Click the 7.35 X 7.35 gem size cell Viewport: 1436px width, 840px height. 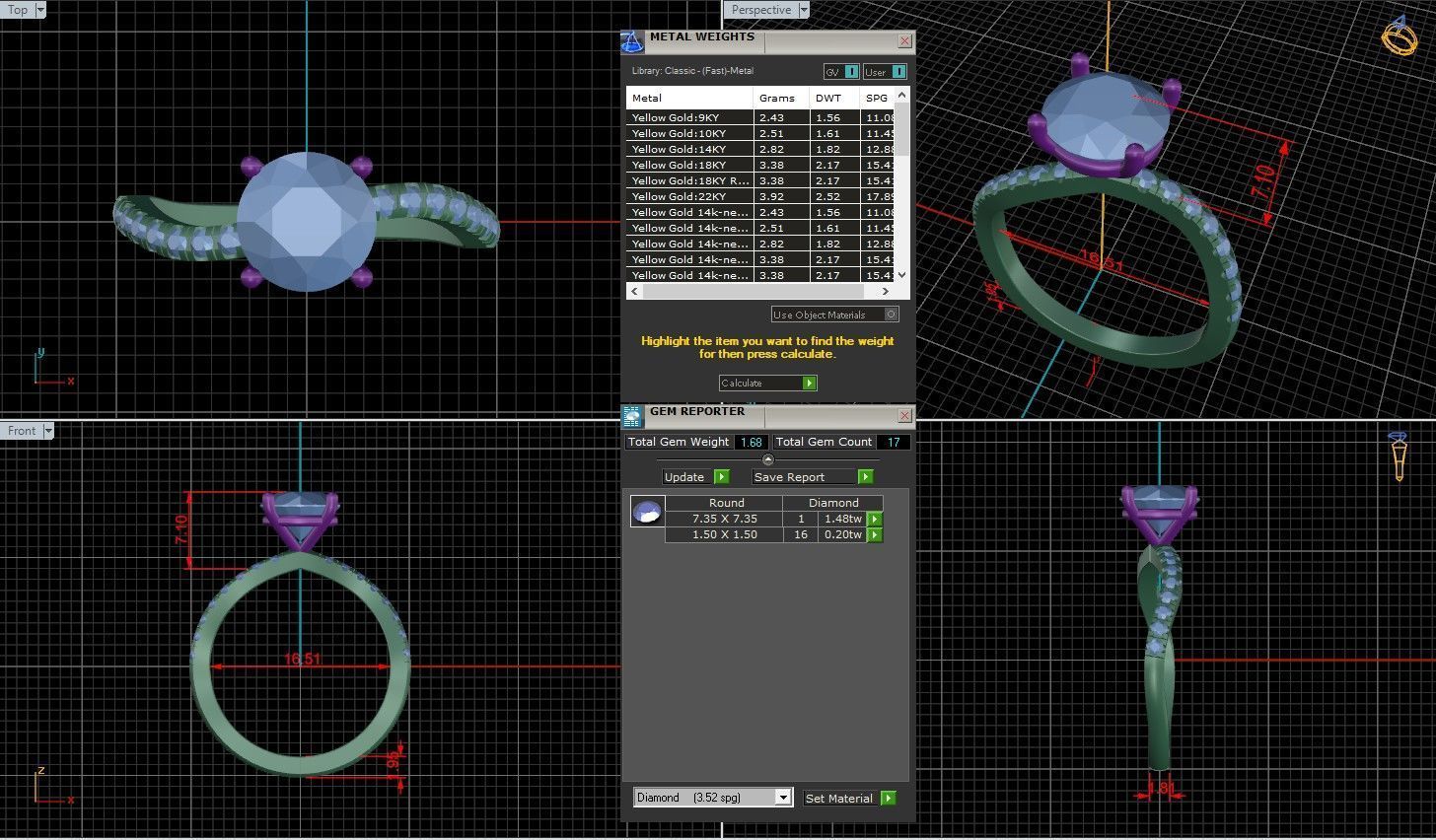tap(724, 519)
